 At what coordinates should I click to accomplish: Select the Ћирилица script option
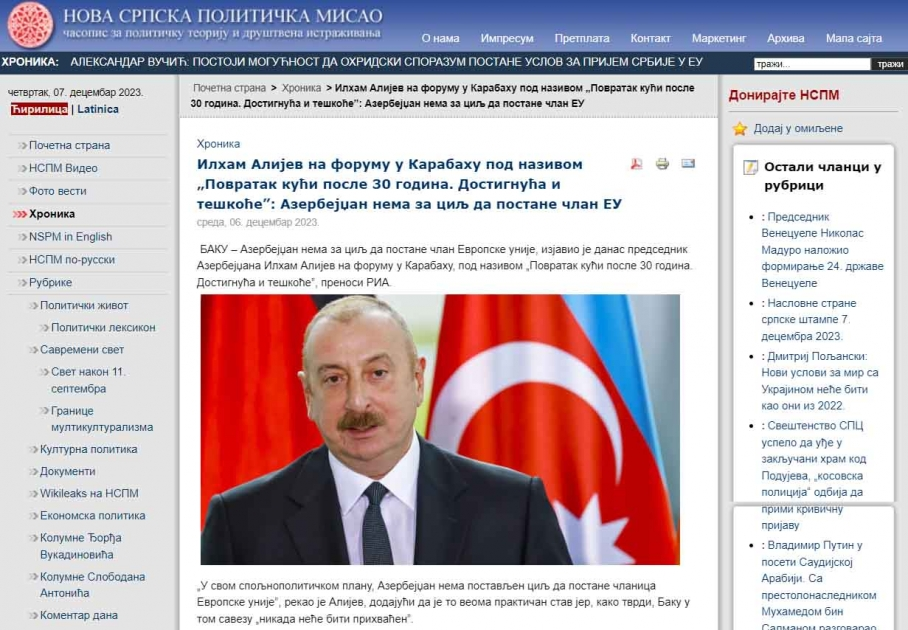(39, 109)
